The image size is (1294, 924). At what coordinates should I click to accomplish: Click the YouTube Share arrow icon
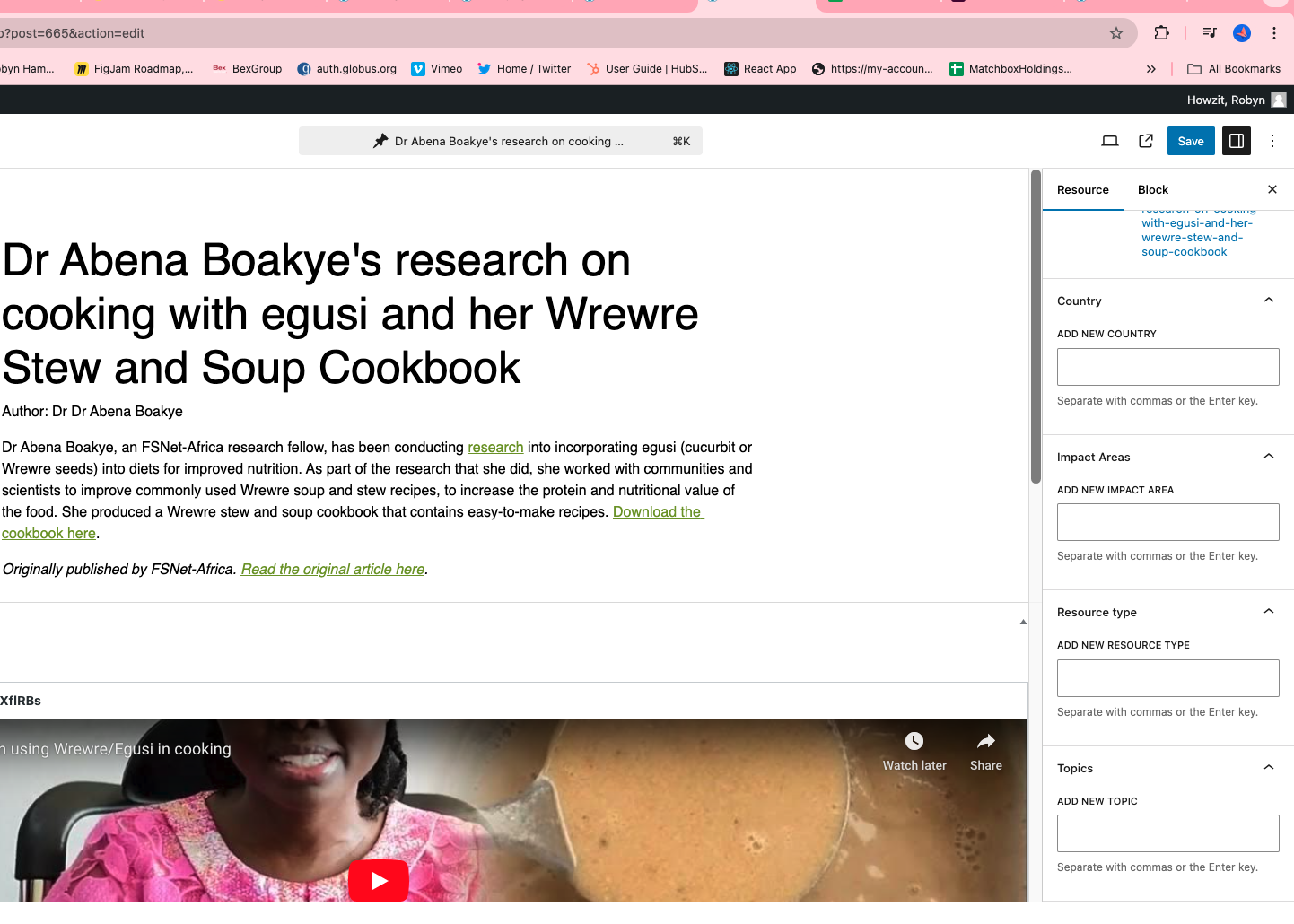click(985, 742)
